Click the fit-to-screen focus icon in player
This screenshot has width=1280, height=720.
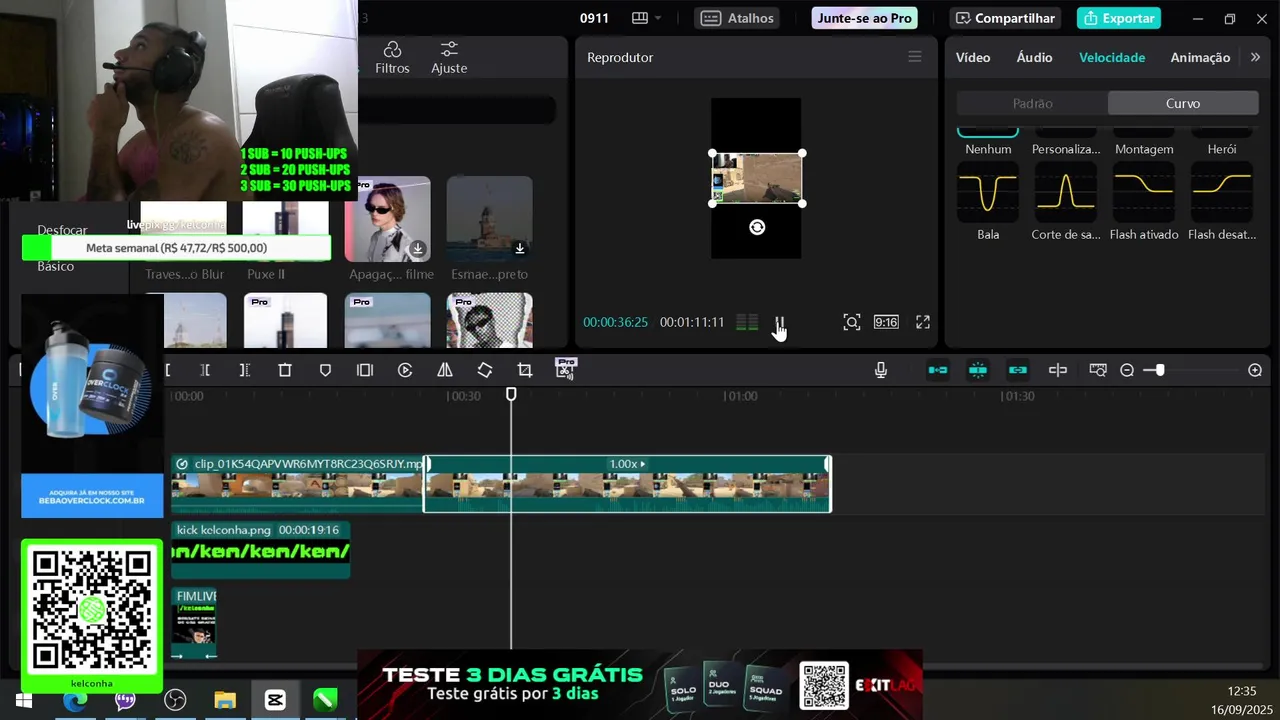pos(851,322)
